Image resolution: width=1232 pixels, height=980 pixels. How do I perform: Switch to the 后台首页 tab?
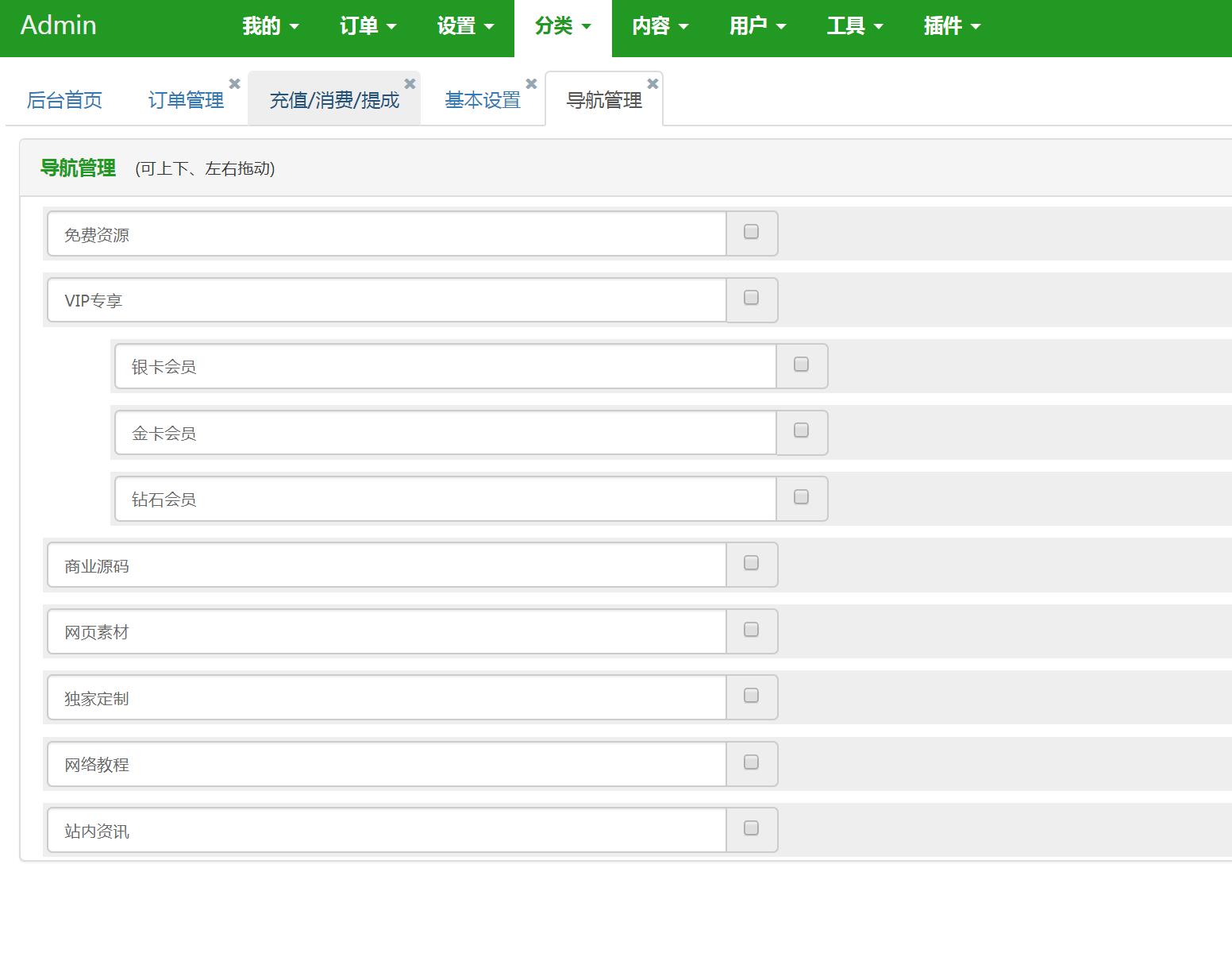64,100
